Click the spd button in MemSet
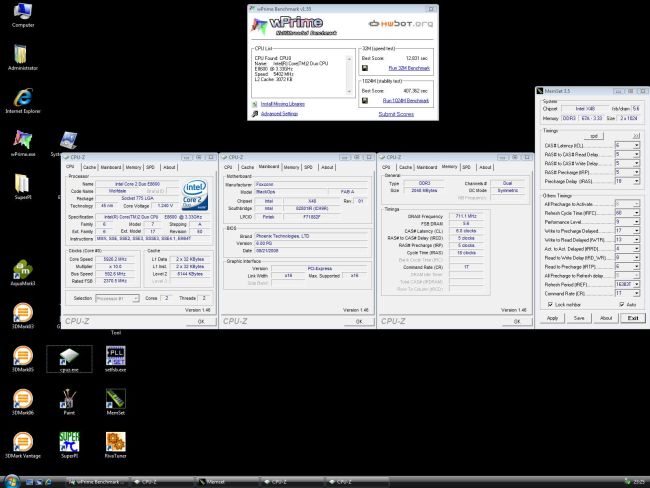This screenshot has height=488, width=650. click(594, 136)
